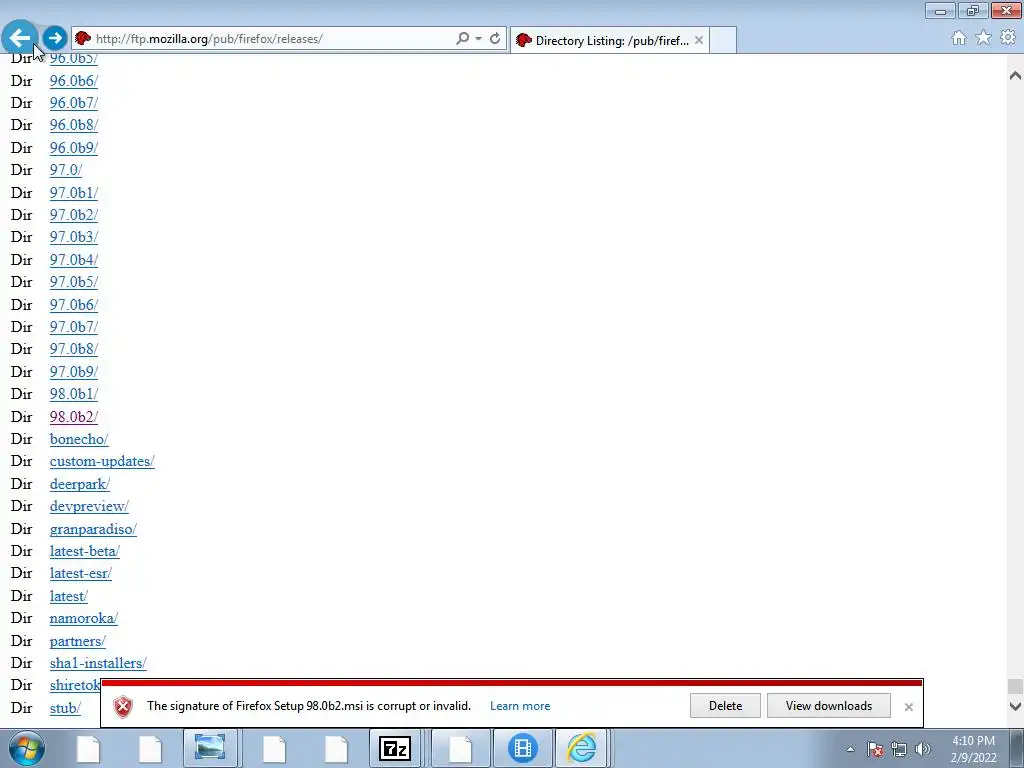1024x768 pixels.
Task: Open the latest/ directory
Action: [69, 597]
